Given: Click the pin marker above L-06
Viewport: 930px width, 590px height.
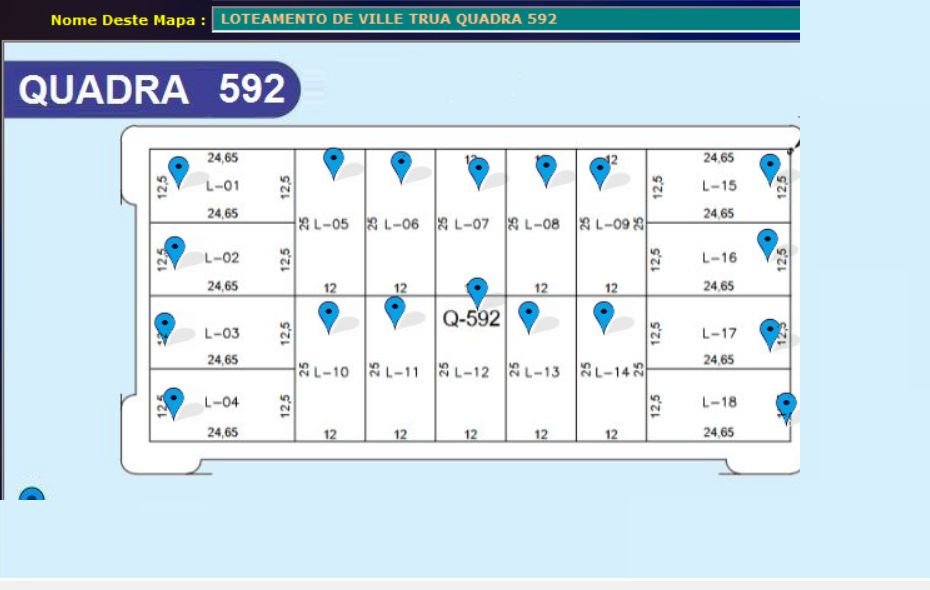Looking at the screenshot, I should pos(401,165).
